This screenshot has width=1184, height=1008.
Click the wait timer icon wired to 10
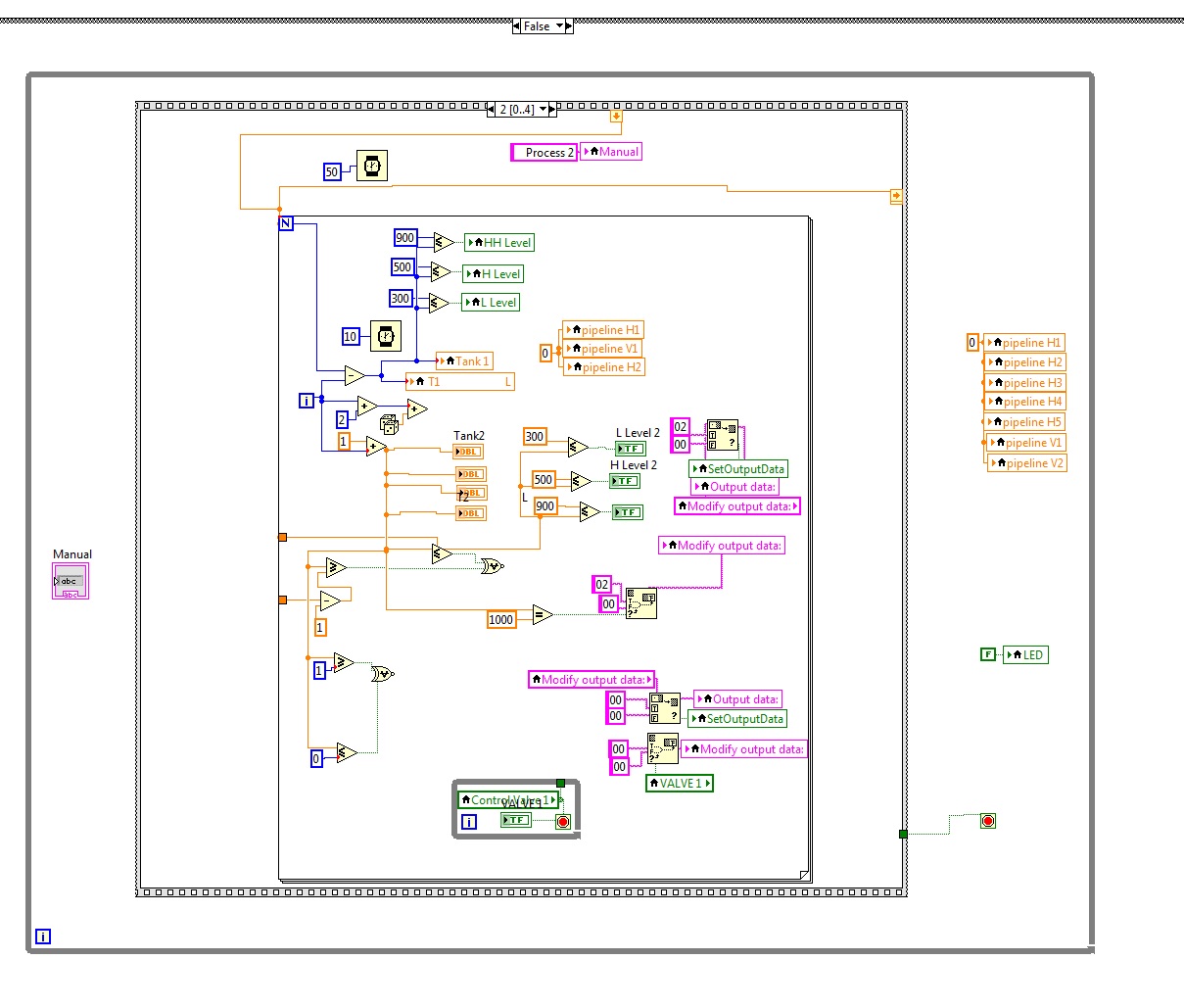pos(386,336)
